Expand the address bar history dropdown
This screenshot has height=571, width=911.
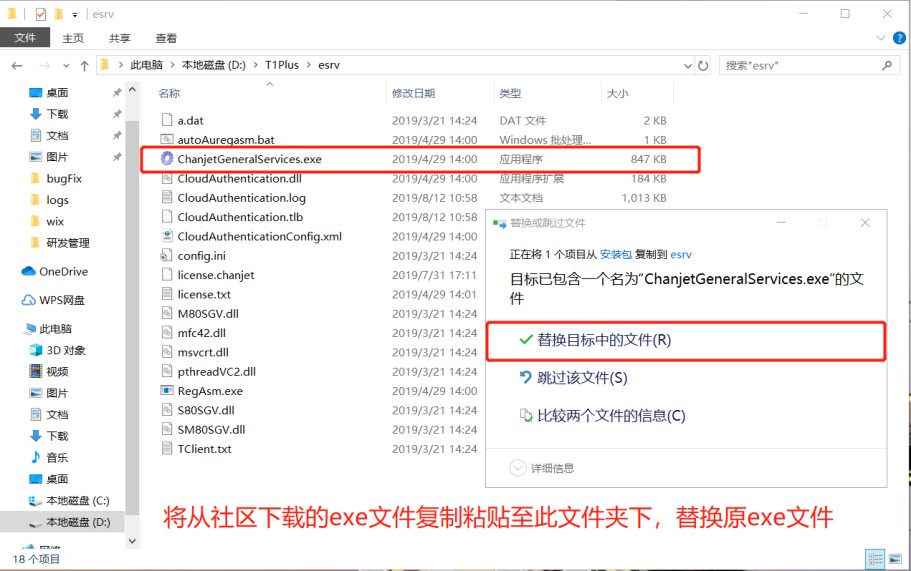tap(687, 66)
